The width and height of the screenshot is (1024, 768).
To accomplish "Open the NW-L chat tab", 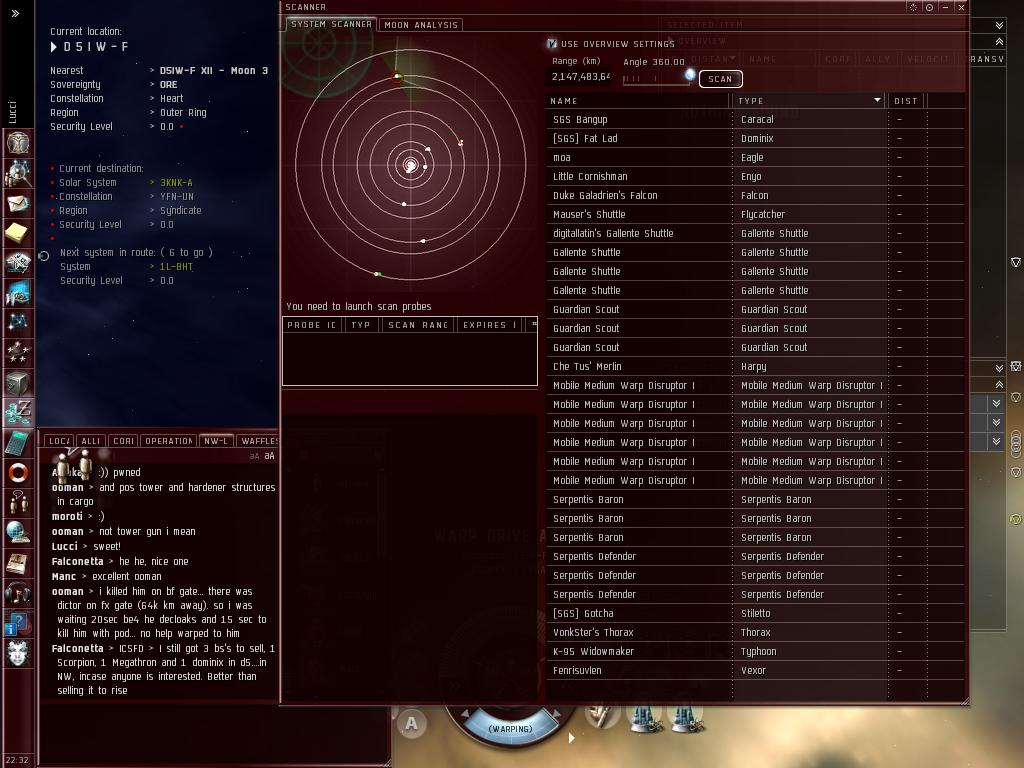I will (216, 441).
